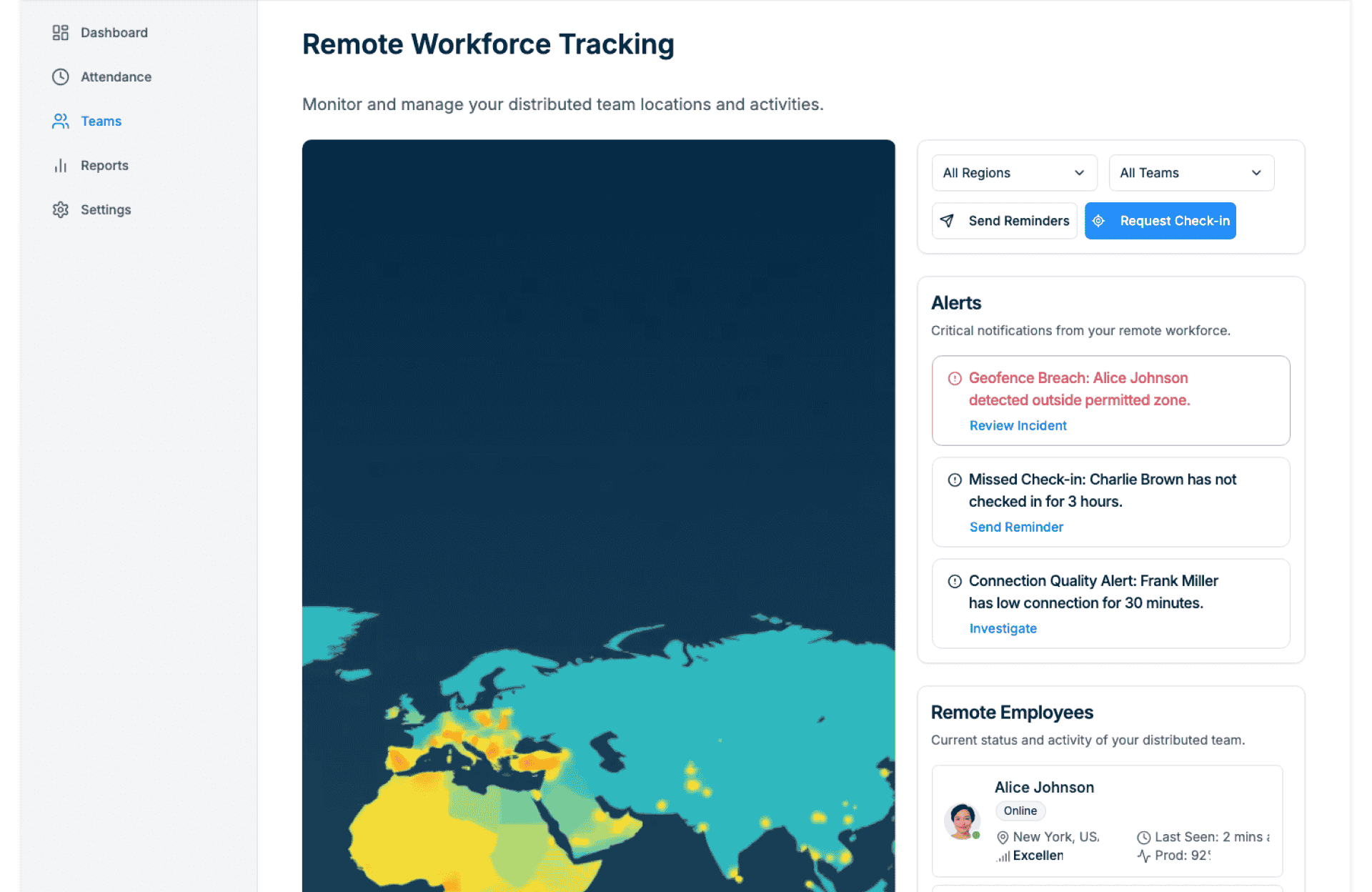Click the Review Incident link
Screen dimensions: 1372x892
(x=1018, y=426)
